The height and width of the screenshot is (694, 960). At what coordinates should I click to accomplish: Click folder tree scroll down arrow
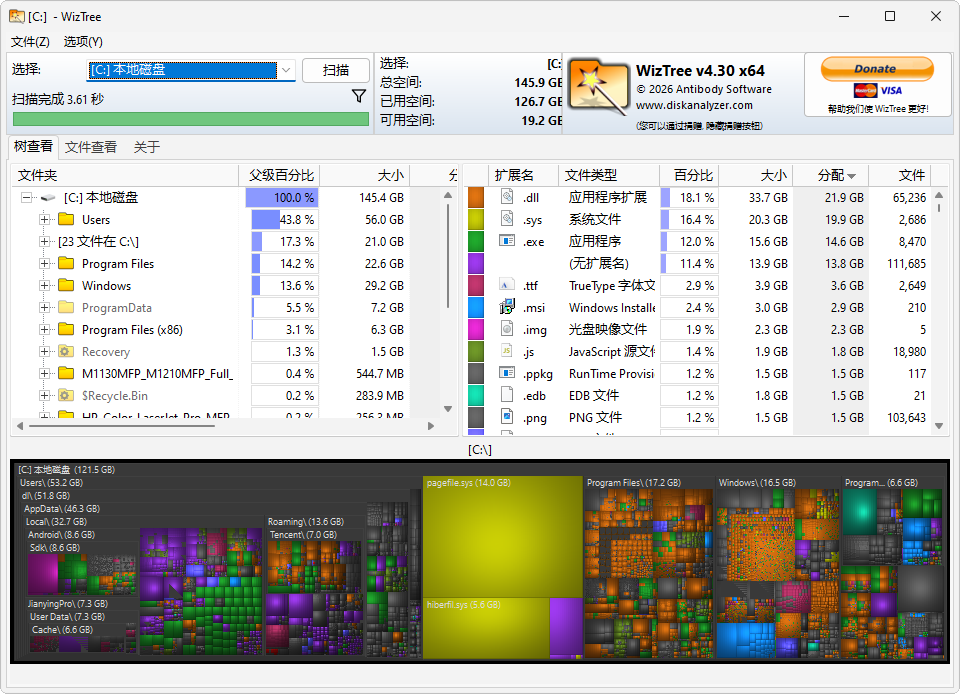448,409
